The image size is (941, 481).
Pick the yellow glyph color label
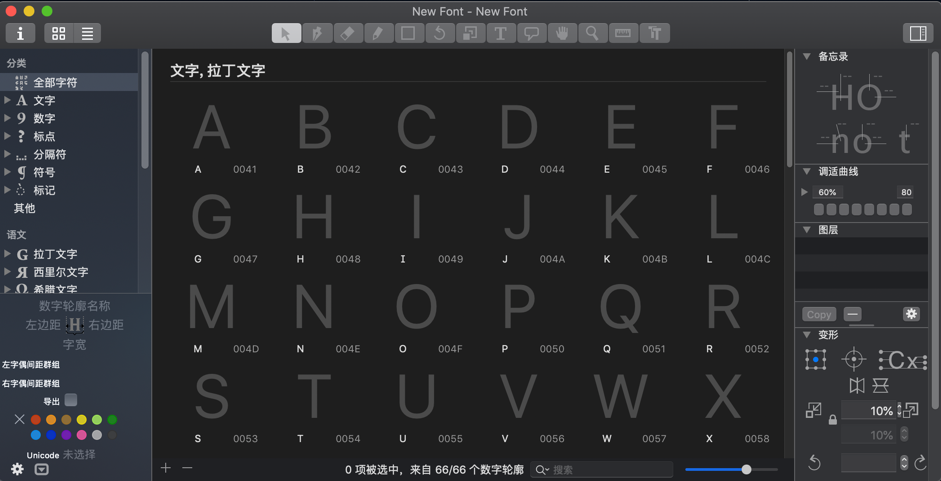point(82,419)
